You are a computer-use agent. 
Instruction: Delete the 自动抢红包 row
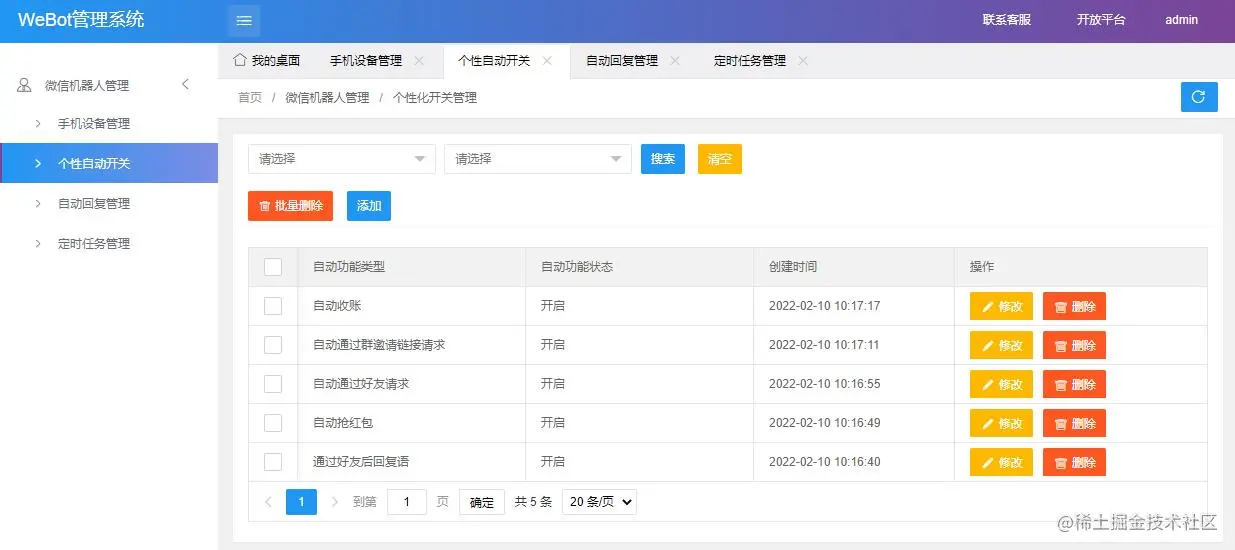1074,423
